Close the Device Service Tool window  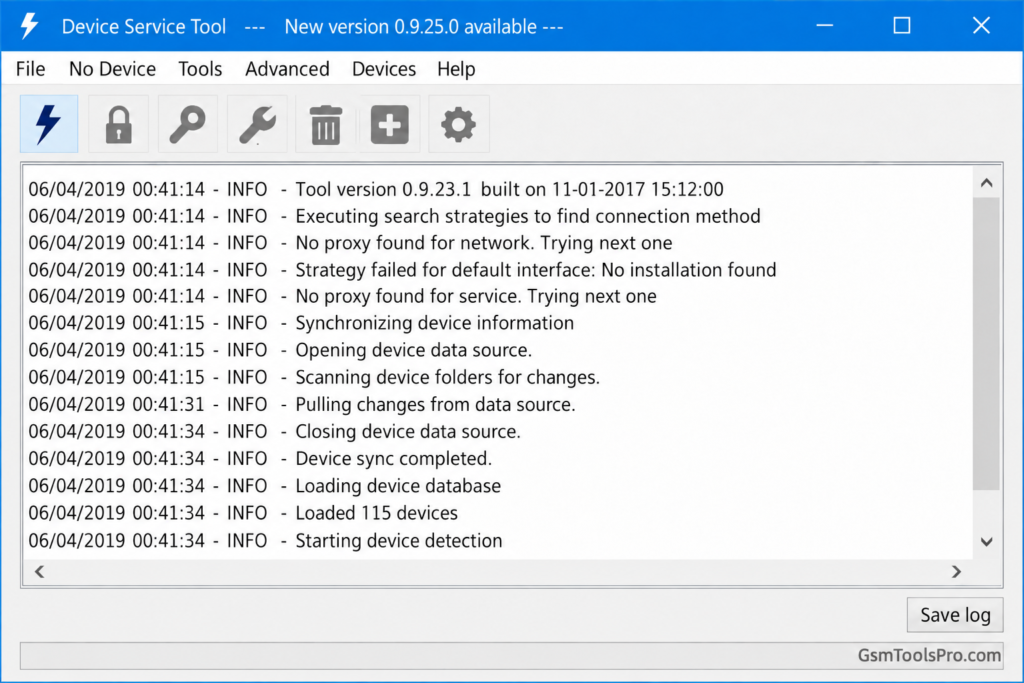coord(981,25)
